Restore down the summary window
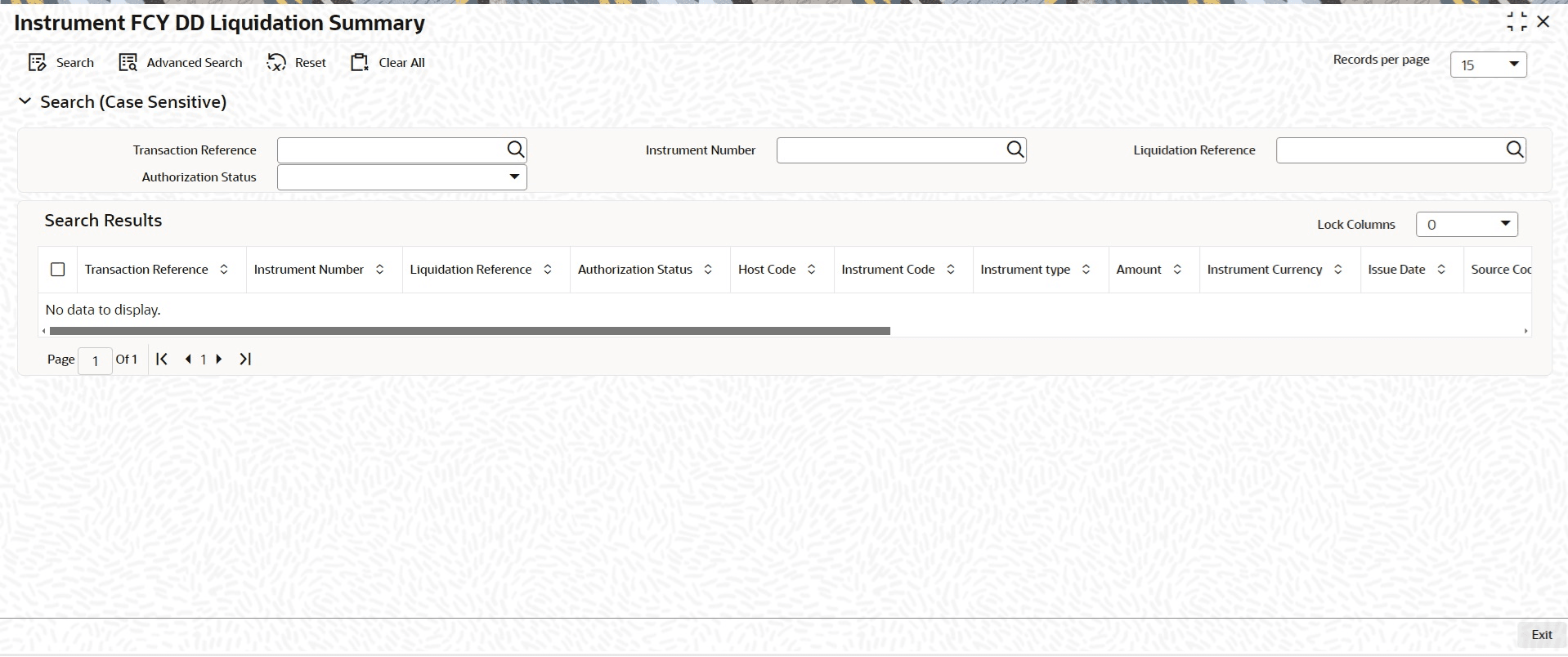The width and height of the screenshot is (1568, 657). (1516, 22)
